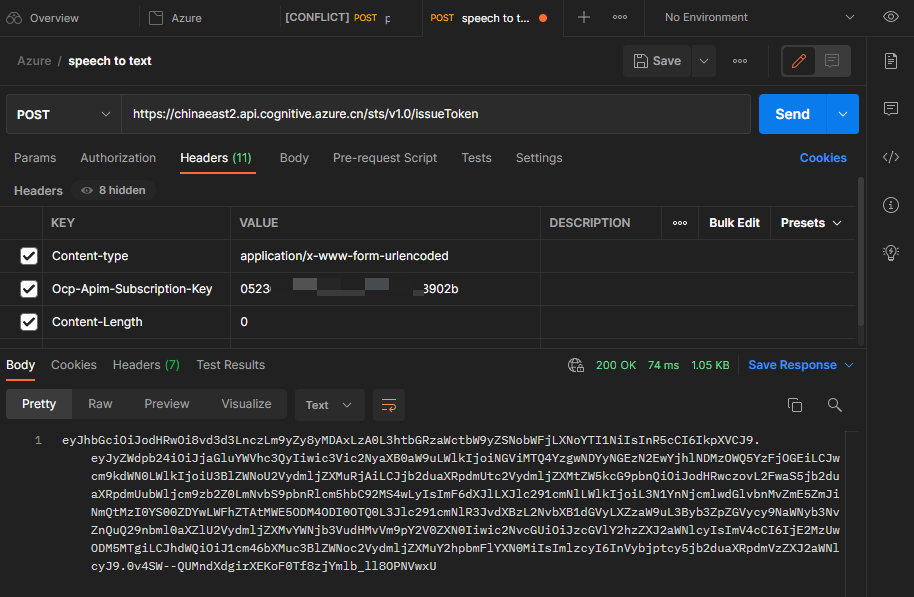The width and height of the screenshot is (914, 597).
Task: Select the Pretty view
Action: (x=39, y=404)
